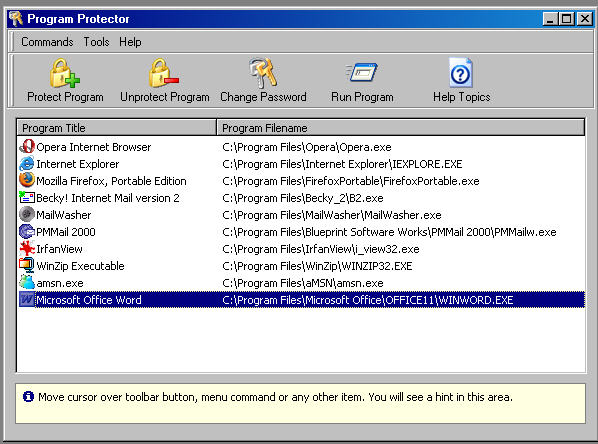This screenshot has height=444, width=598.
Task: Click the WinZip Executable icon
Action: [27, 265]
